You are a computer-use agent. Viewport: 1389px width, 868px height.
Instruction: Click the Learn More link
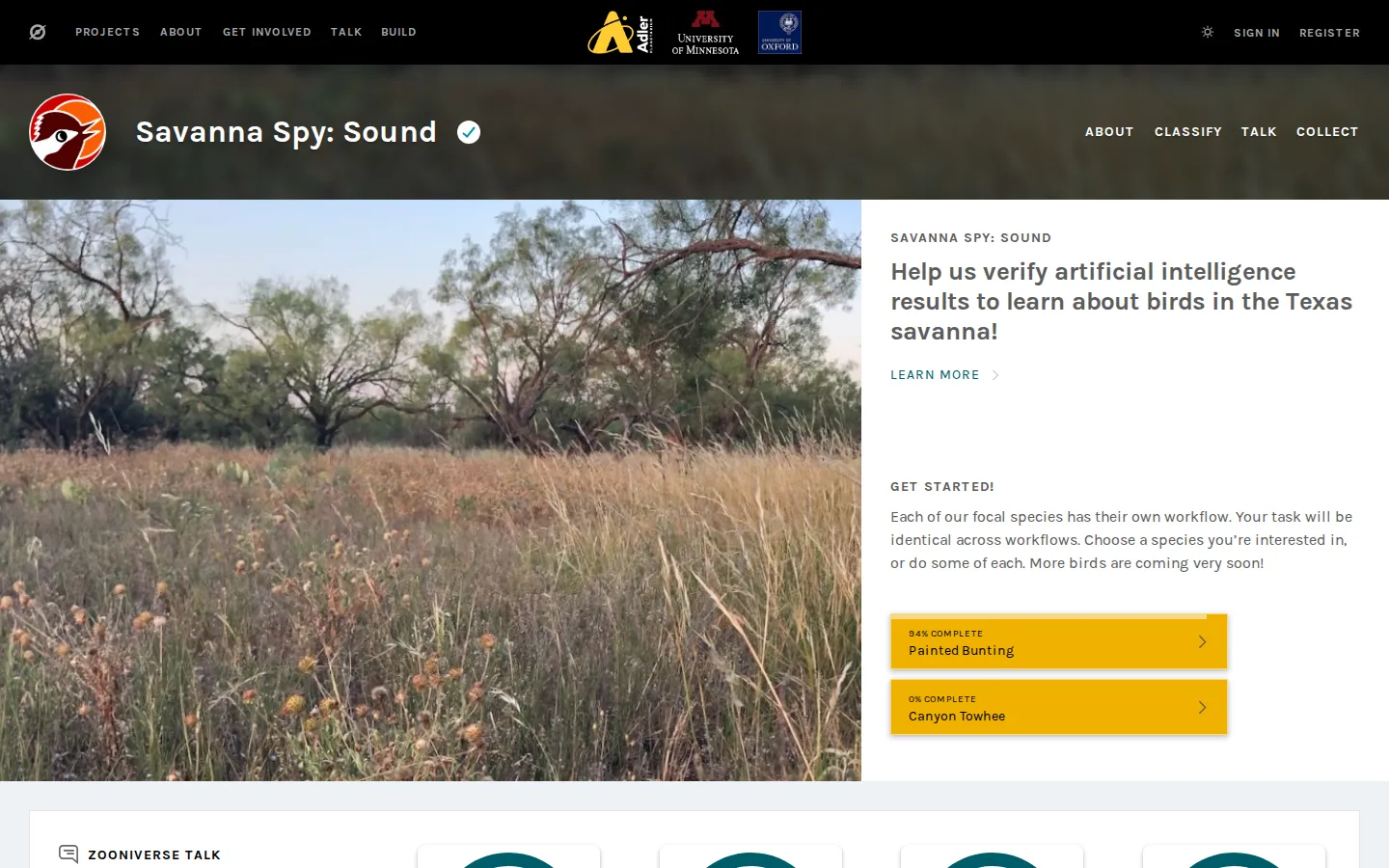point(944,375)
